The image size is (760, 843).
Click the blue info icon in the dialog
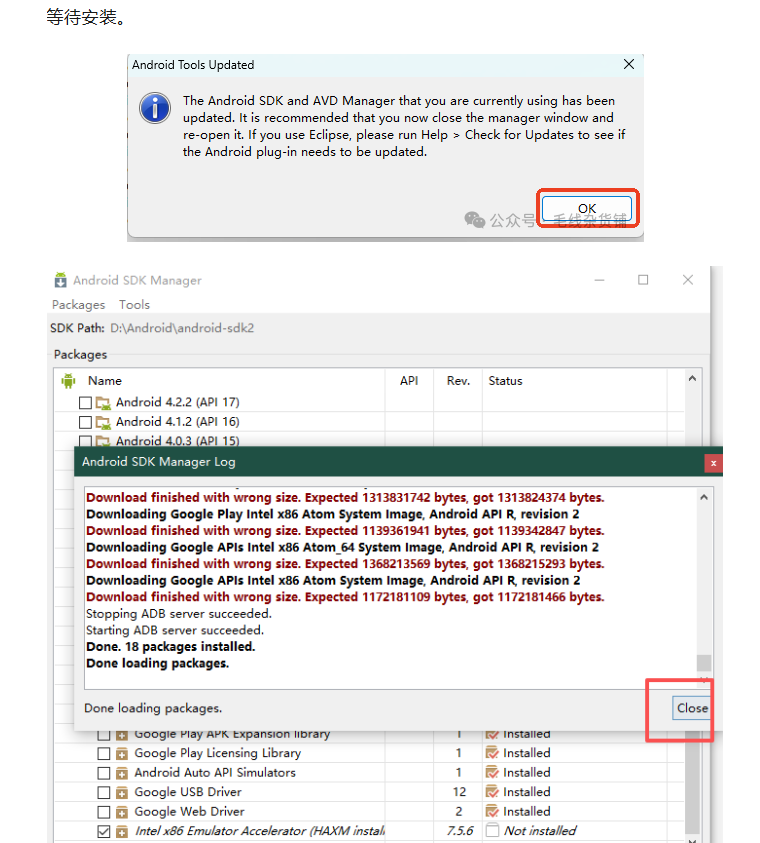pyautogui.click(x=155, y=108)
